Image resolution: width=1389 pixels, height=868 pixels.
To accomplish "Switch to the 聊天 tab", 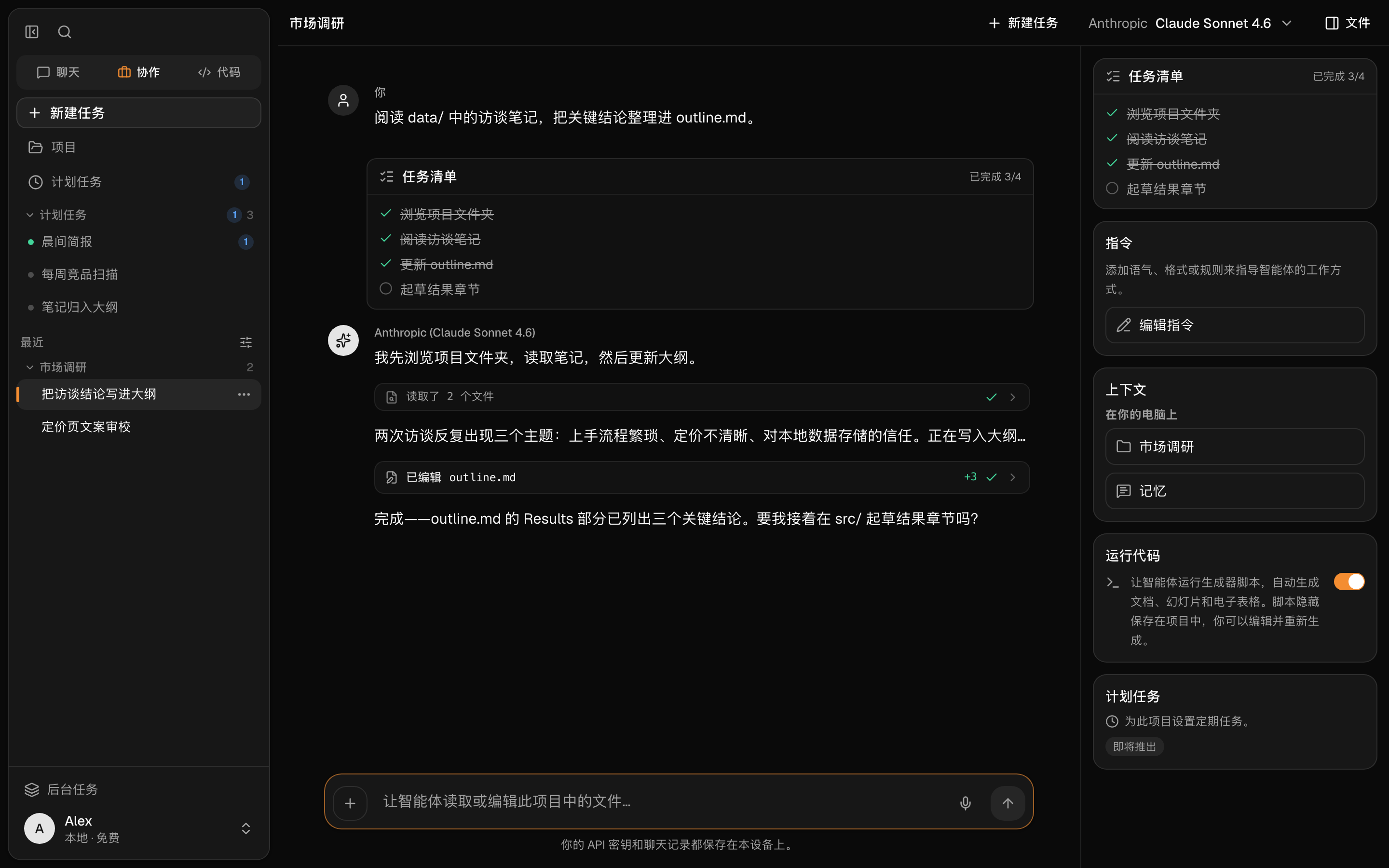I will pyautogui.click(x=58, y=72).
